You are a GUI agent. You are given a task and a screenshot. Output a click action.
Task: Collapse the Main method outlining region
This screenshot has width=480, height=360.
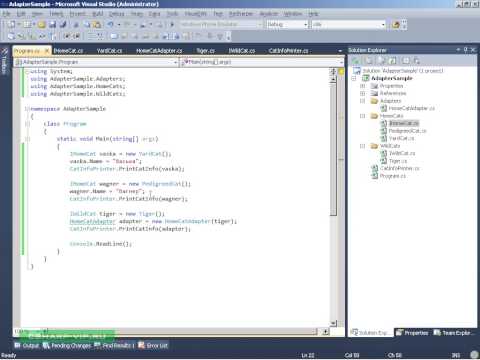tap(27, 139)
